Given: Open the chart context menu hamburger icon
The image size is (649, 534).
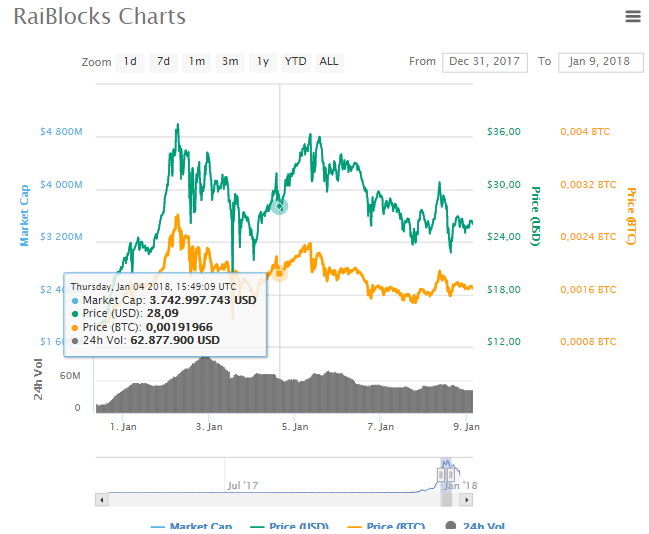Looking at the screenshot, I should coord(632,16).
